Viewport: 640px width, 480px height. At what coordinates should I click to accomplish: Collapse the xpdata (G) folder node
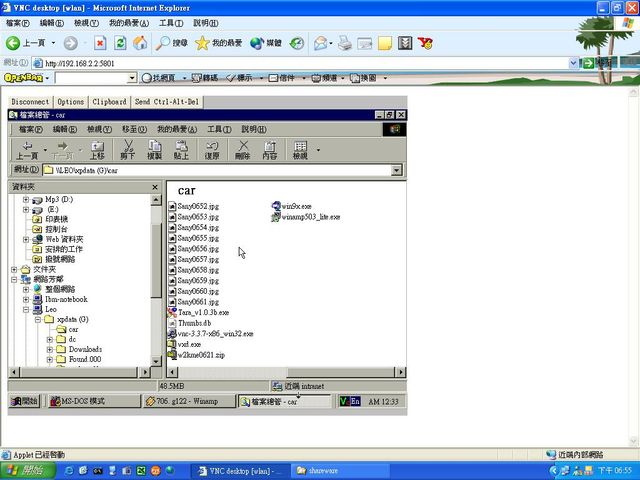pyautogui.click(x=38, y=320)
